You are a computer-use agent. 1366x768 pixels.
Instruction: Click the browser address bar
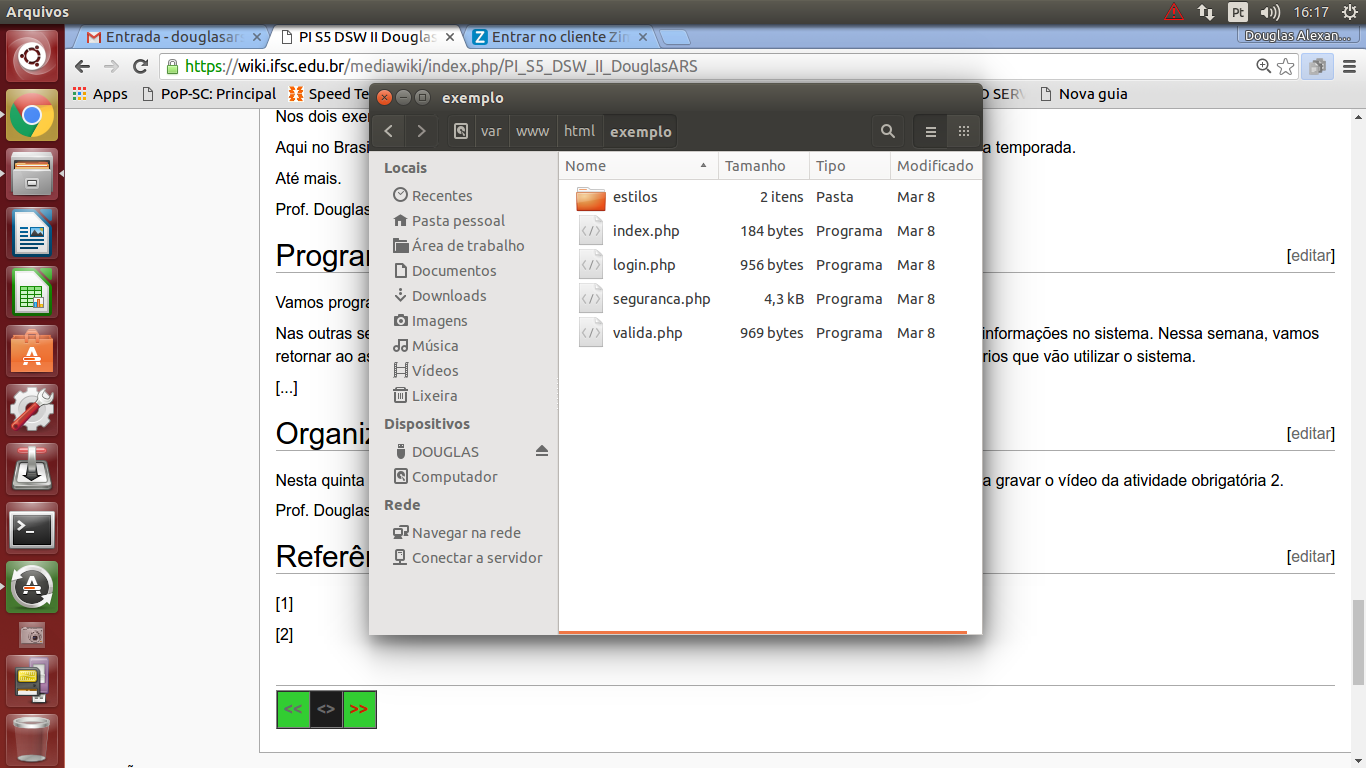point(700,67)
